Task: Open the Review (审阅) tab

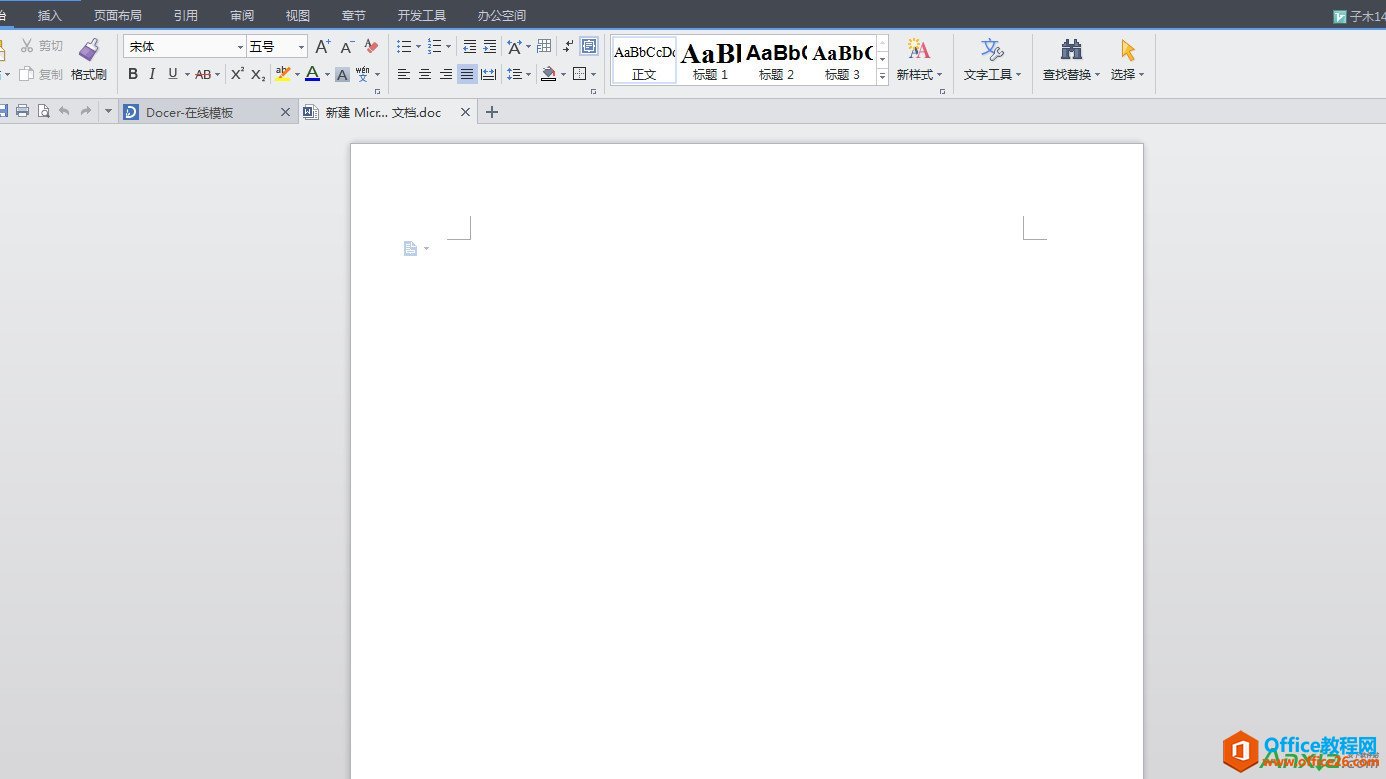Action: [x=242, y=15]
